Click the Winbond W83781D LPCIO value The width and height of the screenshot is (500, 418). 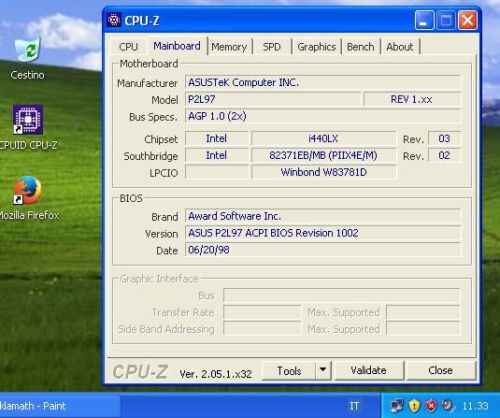click(323, 172)
